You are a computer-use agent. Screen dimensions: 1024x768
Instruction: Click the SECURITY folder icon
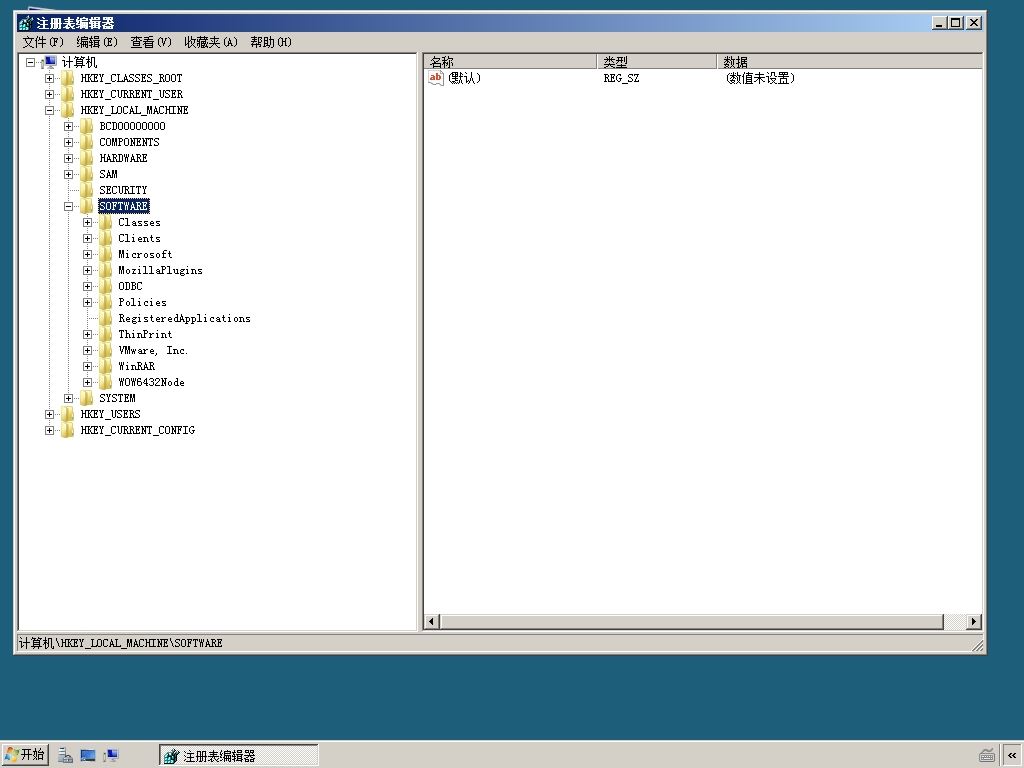[87, 190]
